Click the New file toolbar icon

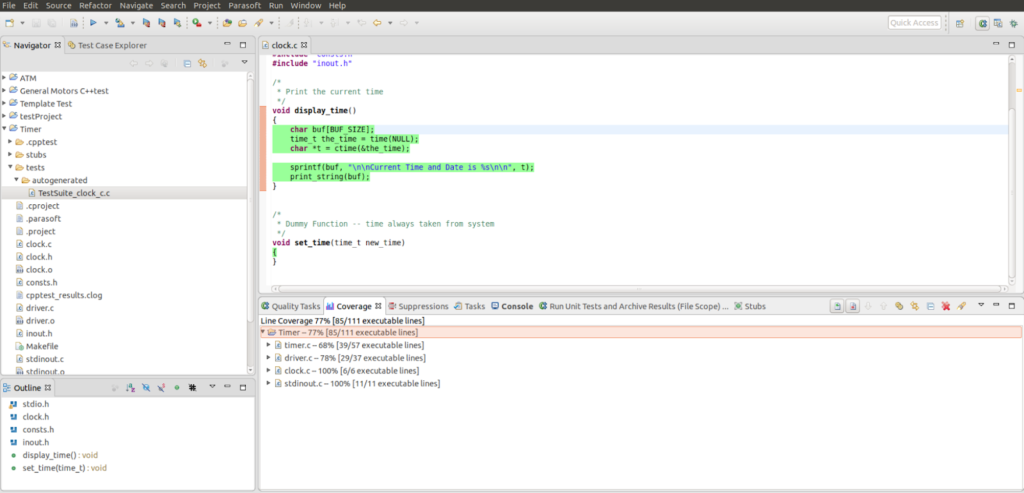point(9,22)
